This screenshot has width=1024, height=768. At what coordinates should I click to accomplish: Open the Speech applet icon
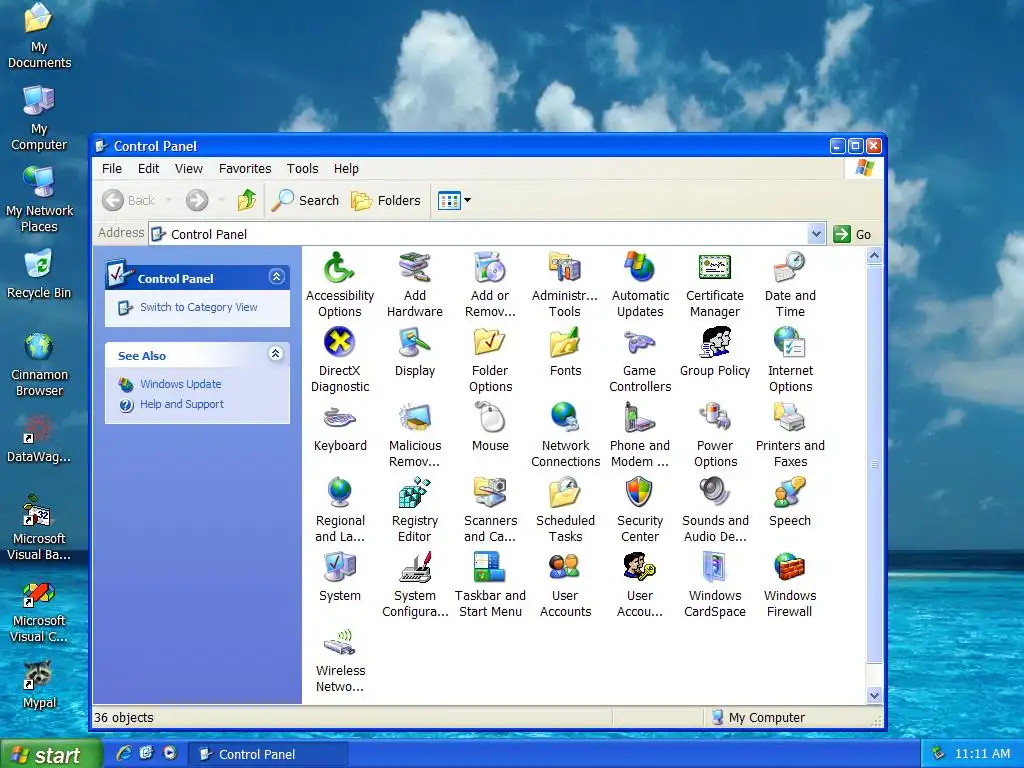tap(790, 492)
